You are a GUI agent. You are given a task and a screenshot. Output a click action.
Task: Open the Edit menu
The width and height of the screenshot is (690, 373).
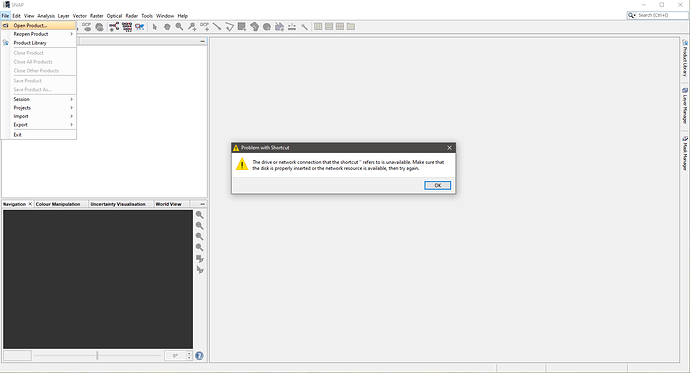click(x=17, y=16)
